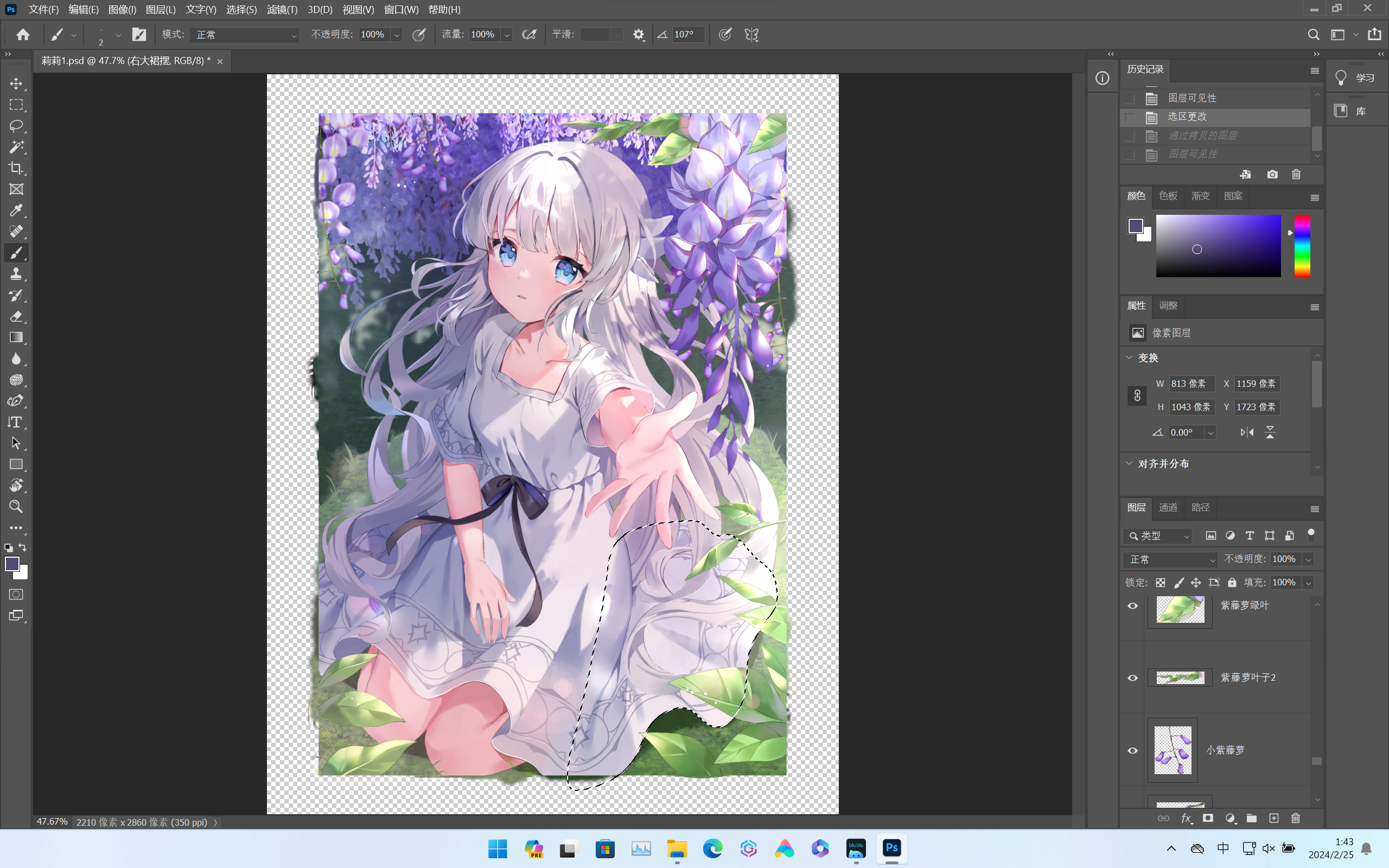Select the Magic Wand tool

pyautogui.click(x=16, y=147)
